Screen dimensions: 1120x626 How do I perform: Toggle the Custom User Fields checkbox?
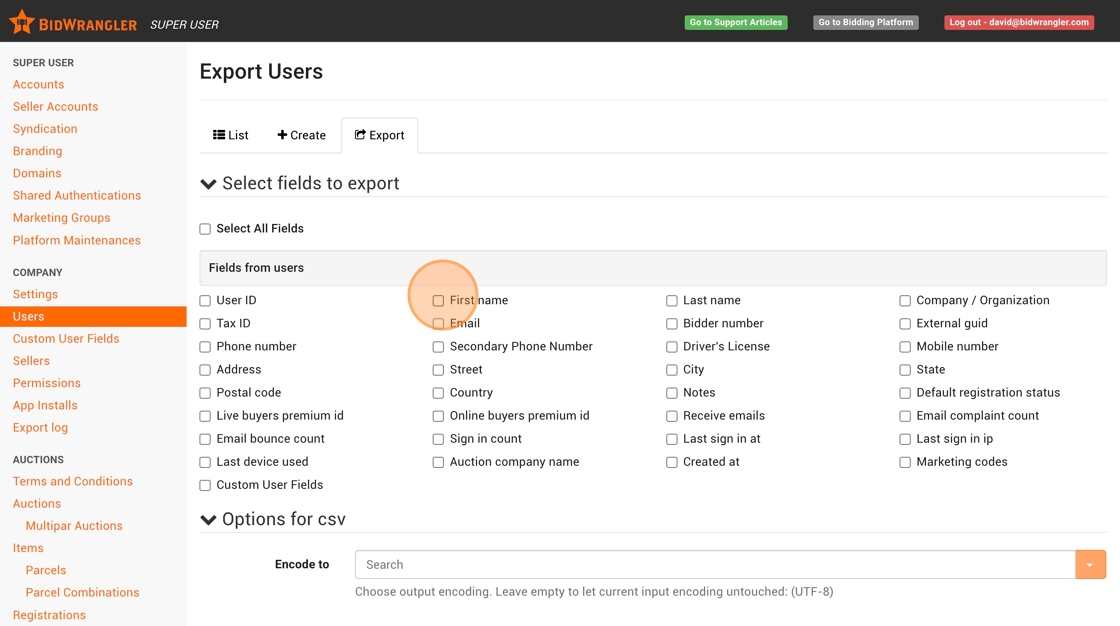click(x=205, y=486)
